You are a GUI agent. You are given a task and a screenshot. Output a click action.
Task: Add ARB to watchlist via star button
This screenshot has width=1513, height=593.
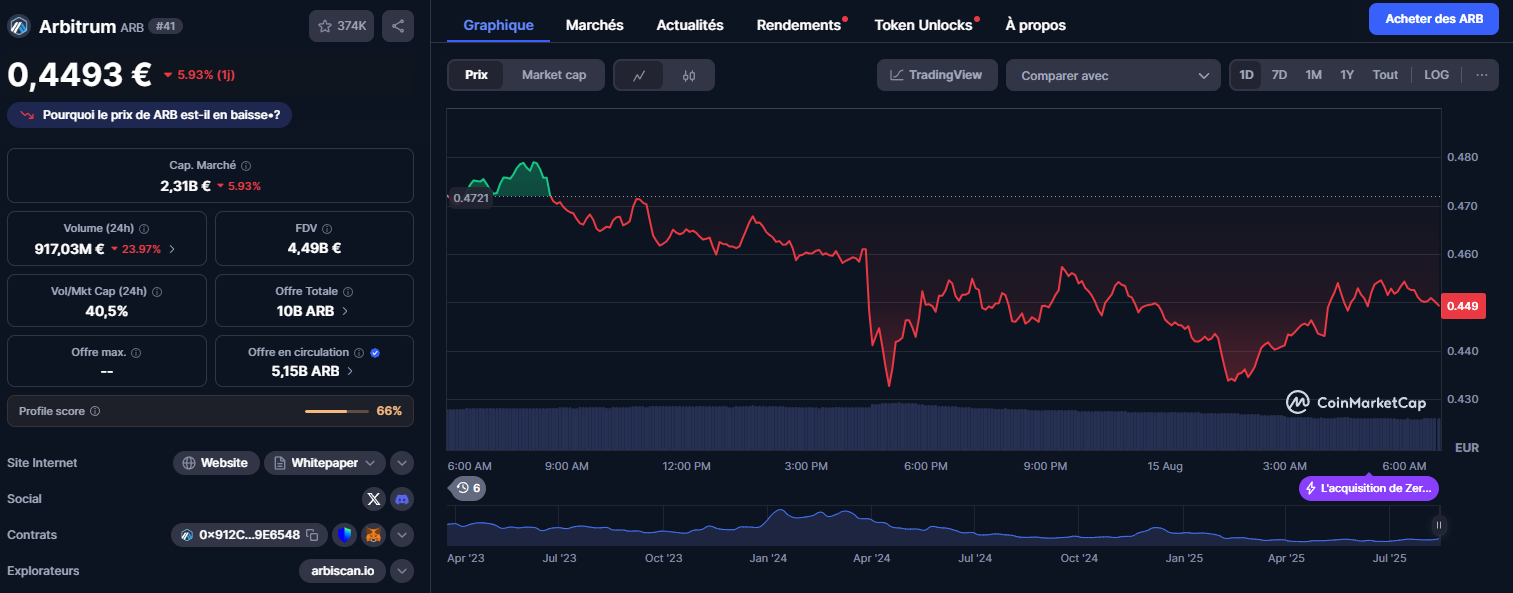click(341, 26)
